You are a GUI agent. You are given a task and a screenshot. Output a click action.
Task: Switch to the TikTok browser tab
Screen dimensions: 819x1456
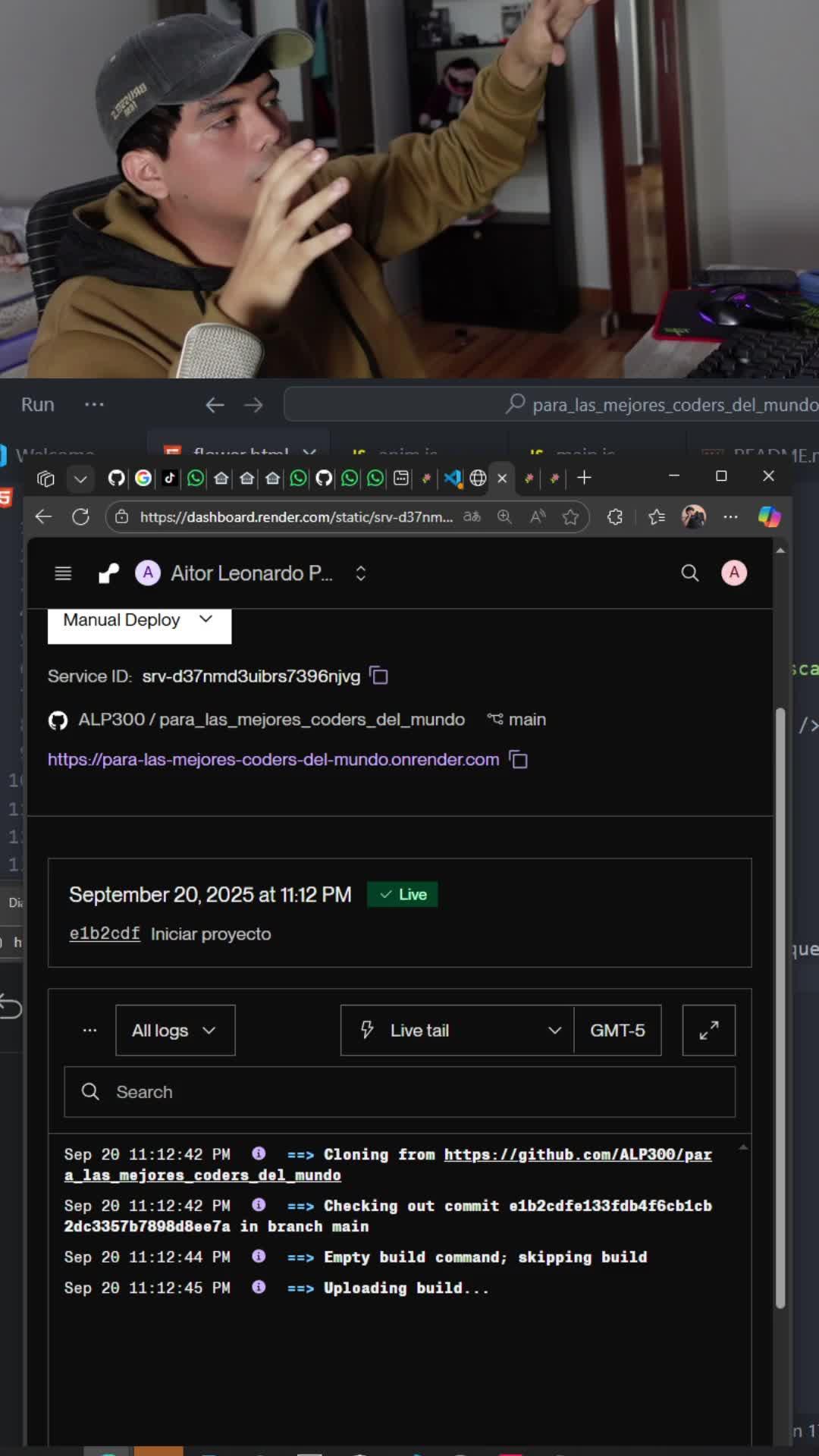169,478
